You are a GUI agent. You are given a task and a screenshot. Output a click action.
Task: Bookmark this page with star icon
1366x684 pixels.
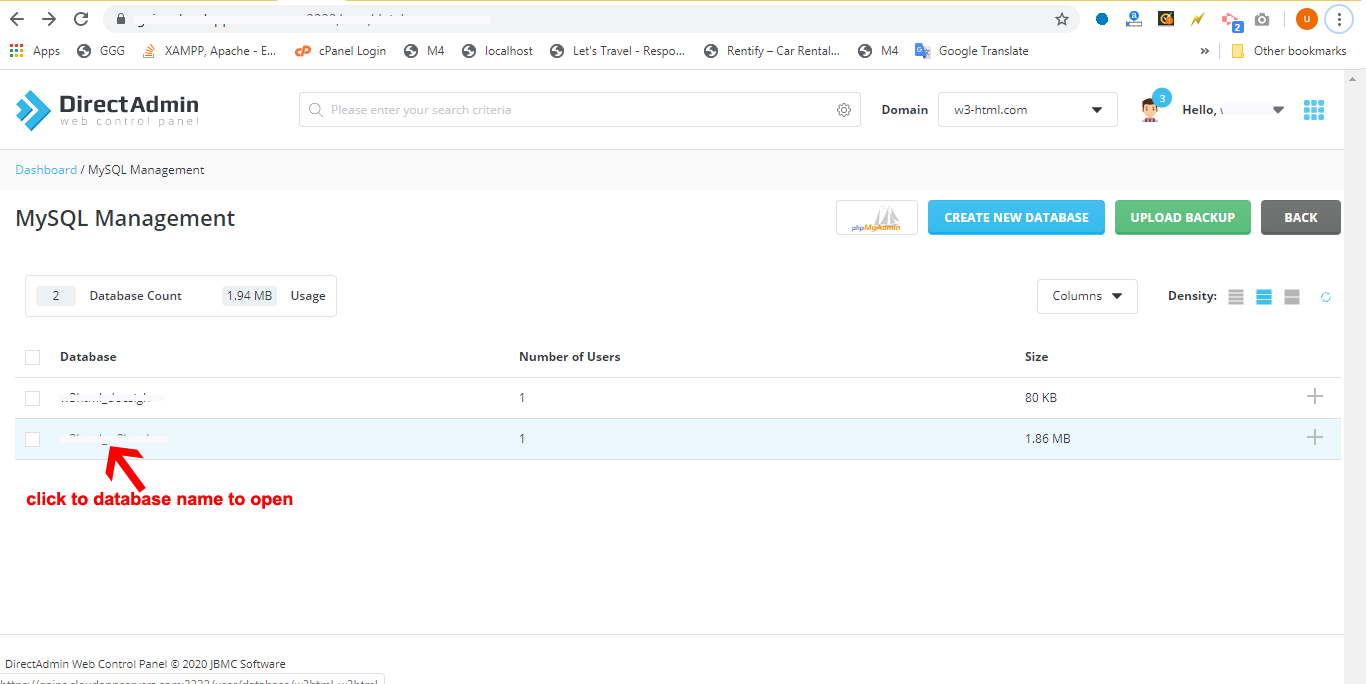pyautogui.click(x=1062, y=19)
